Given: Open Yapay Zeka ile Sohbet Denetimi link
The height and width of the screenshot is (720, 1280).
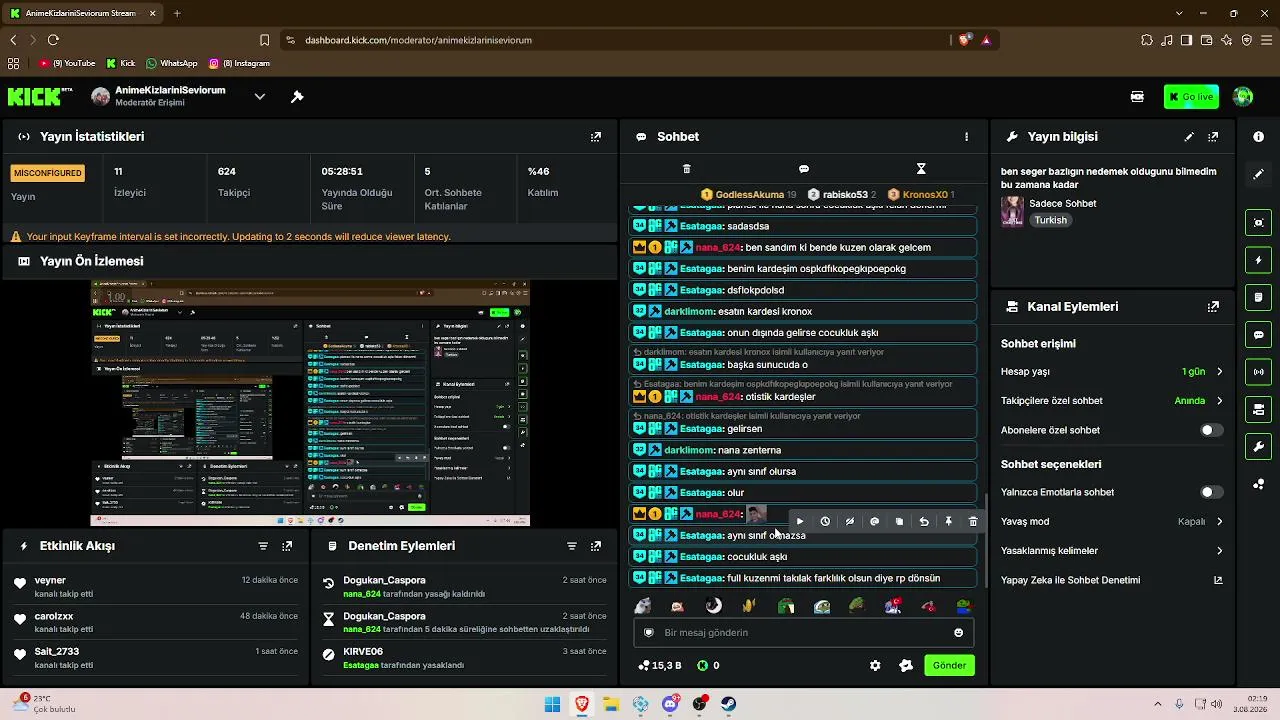Looking at the screenshot, I should [x=1111, y=580].
